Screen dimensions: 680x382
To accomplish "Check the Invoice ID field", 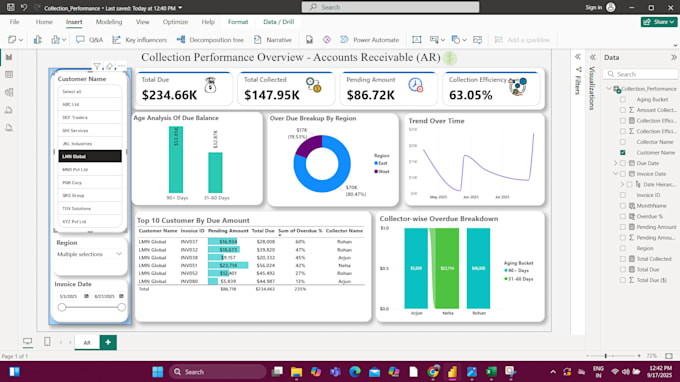I will (x=623, y=195).
